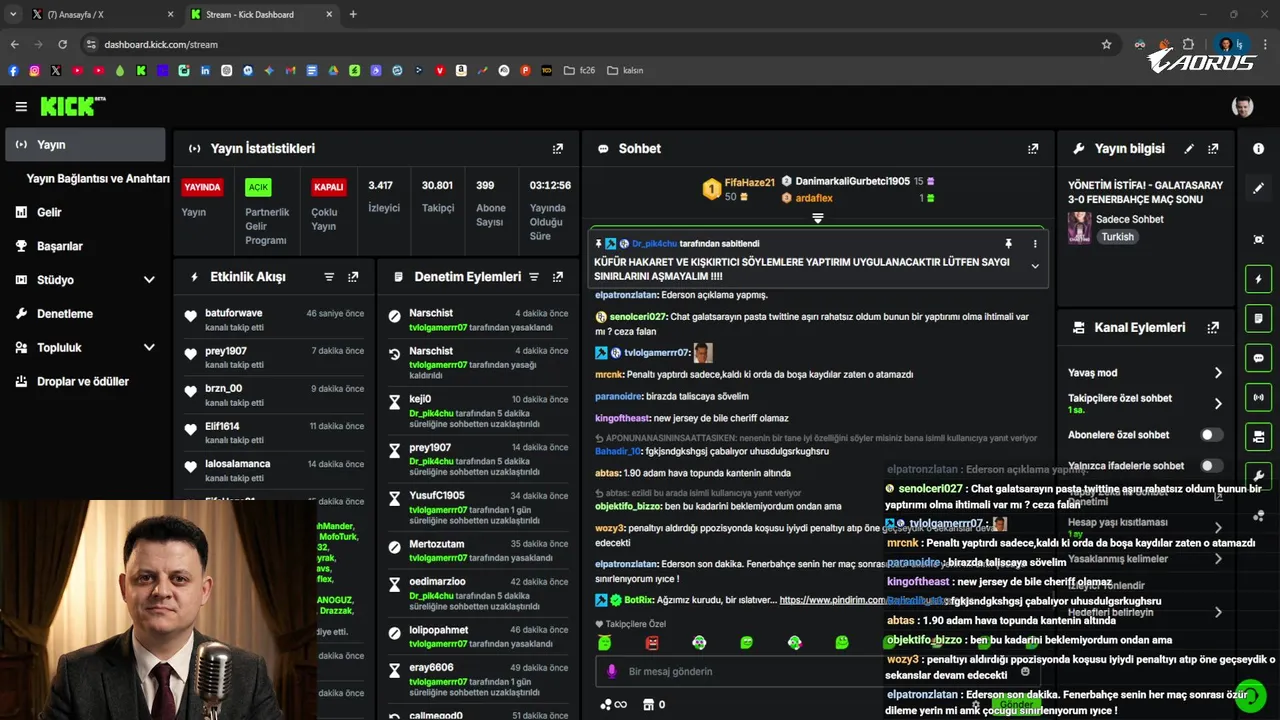Click the purple microphone icon in chat input
This screenshot has width=1280, height=720.
[612, 672]
